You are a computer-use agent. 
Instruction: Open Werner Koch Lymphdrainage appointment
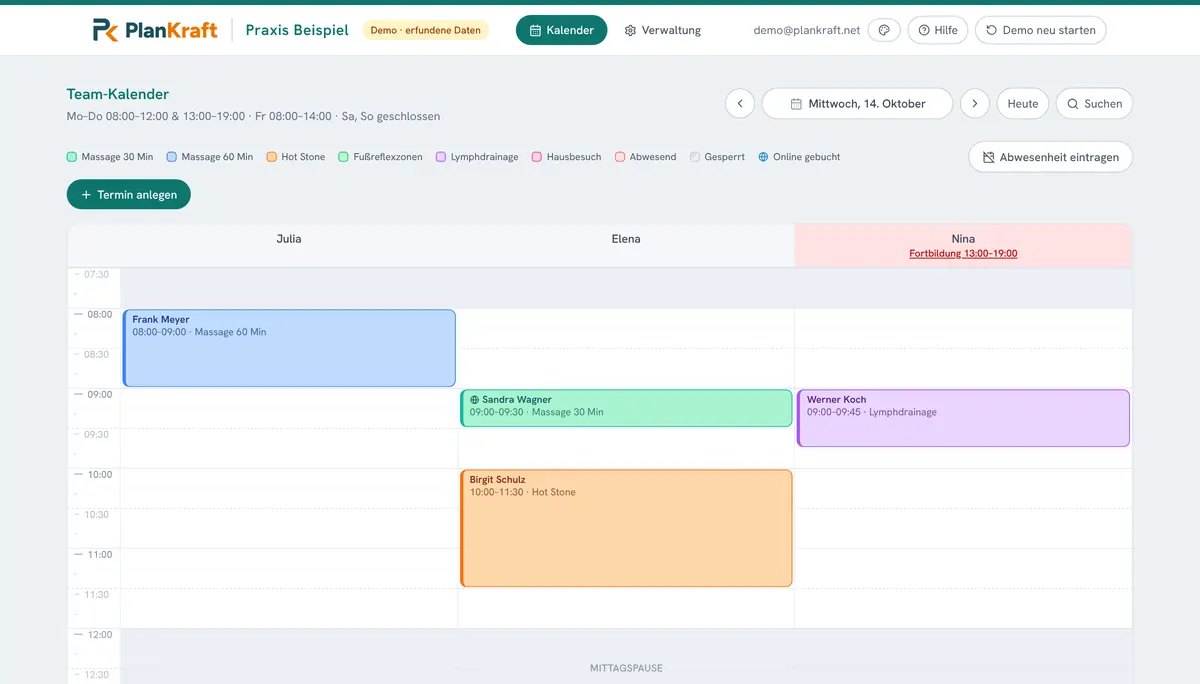pos(963,418)
